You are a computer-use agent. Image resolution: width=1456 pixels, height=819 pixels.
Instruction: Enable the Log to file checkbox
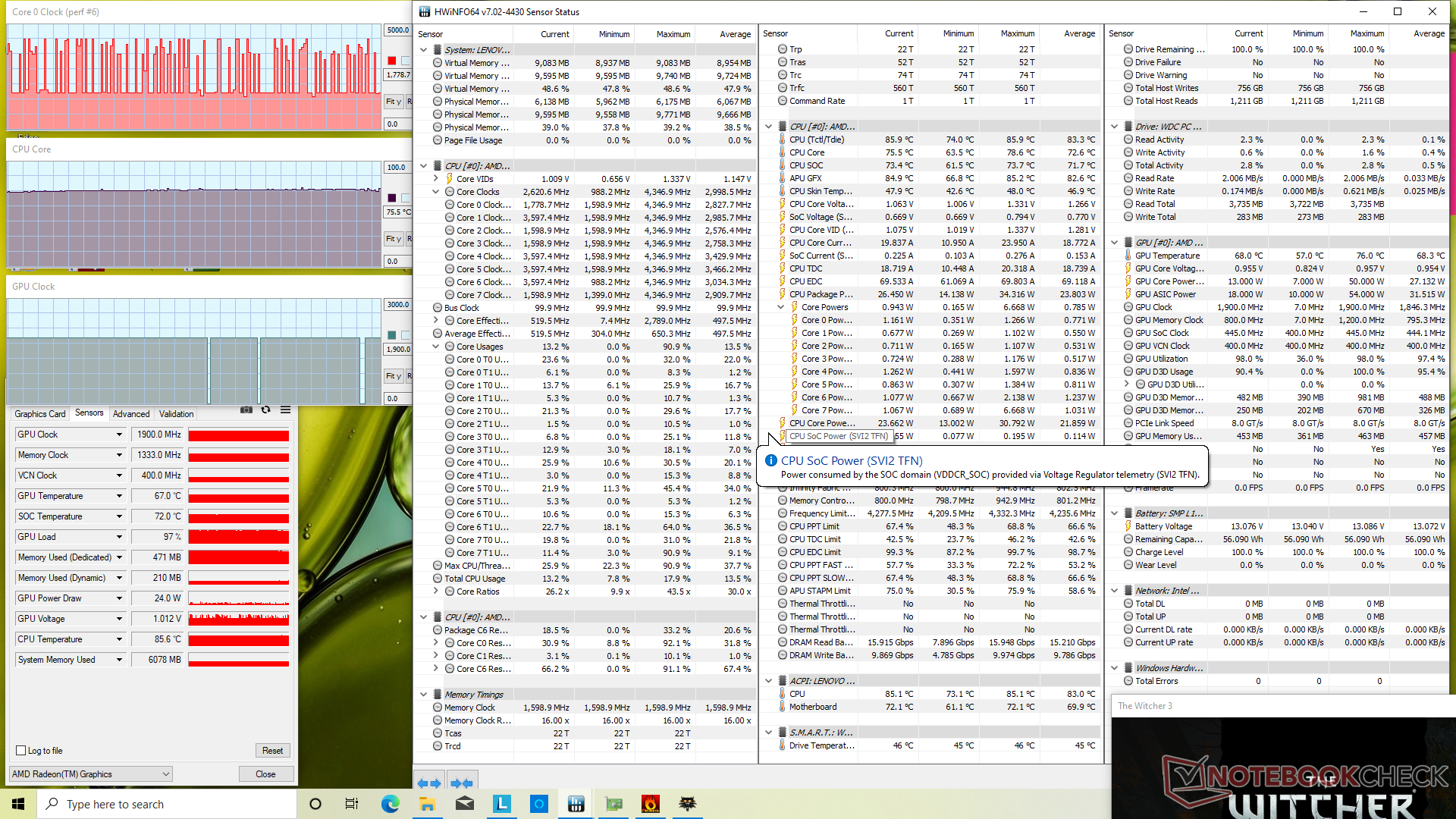[x=21, y=751]
